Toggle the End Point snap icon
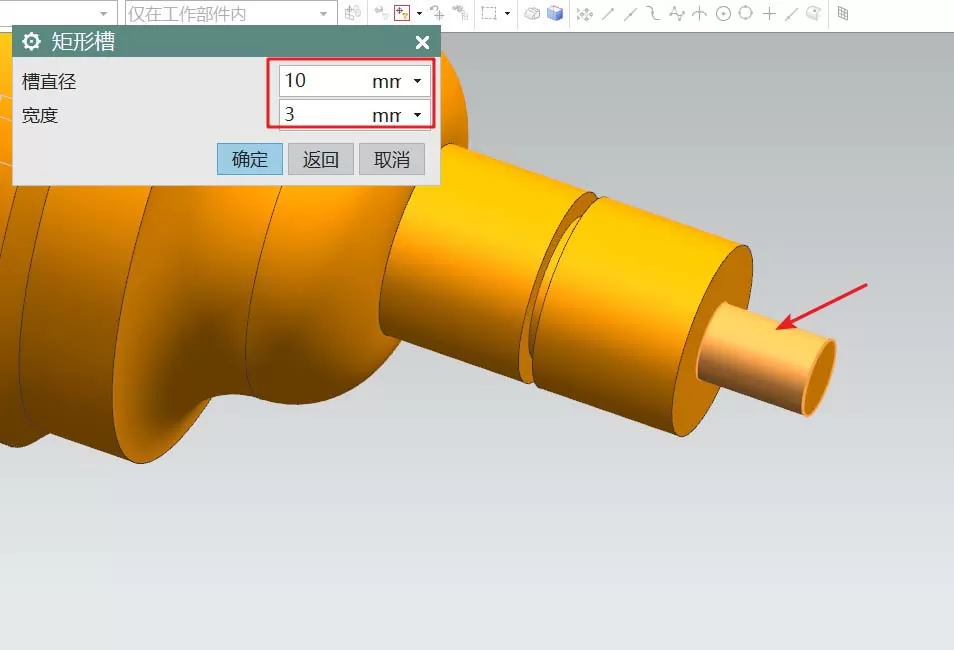Image resolution: width=954 pixels, height=650 pixels. (x=608, y=13)
